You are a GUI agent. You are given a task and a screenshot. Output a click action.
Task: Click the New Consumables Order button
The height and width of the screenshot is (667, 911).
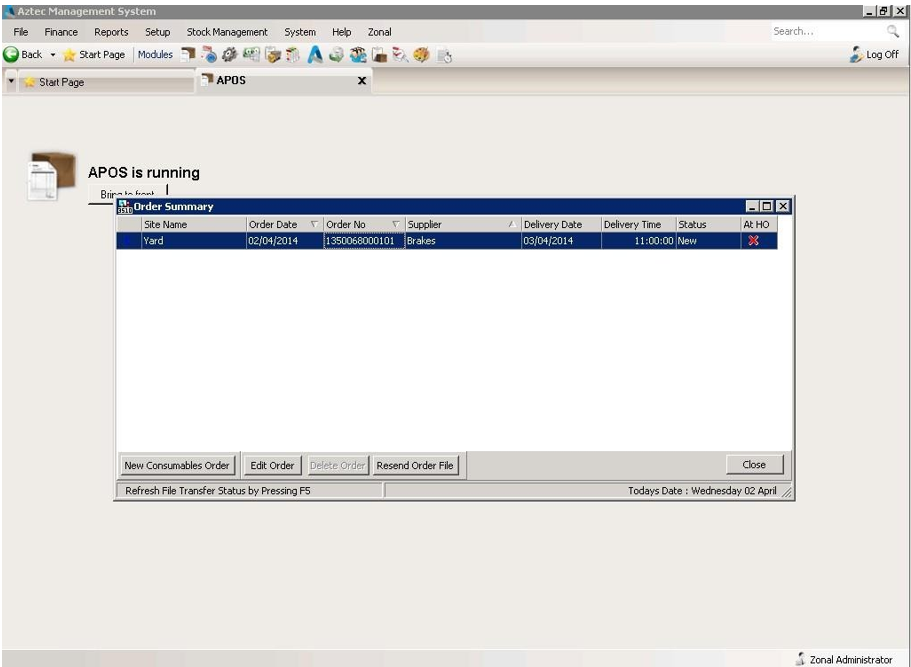[x=177, y=465]
